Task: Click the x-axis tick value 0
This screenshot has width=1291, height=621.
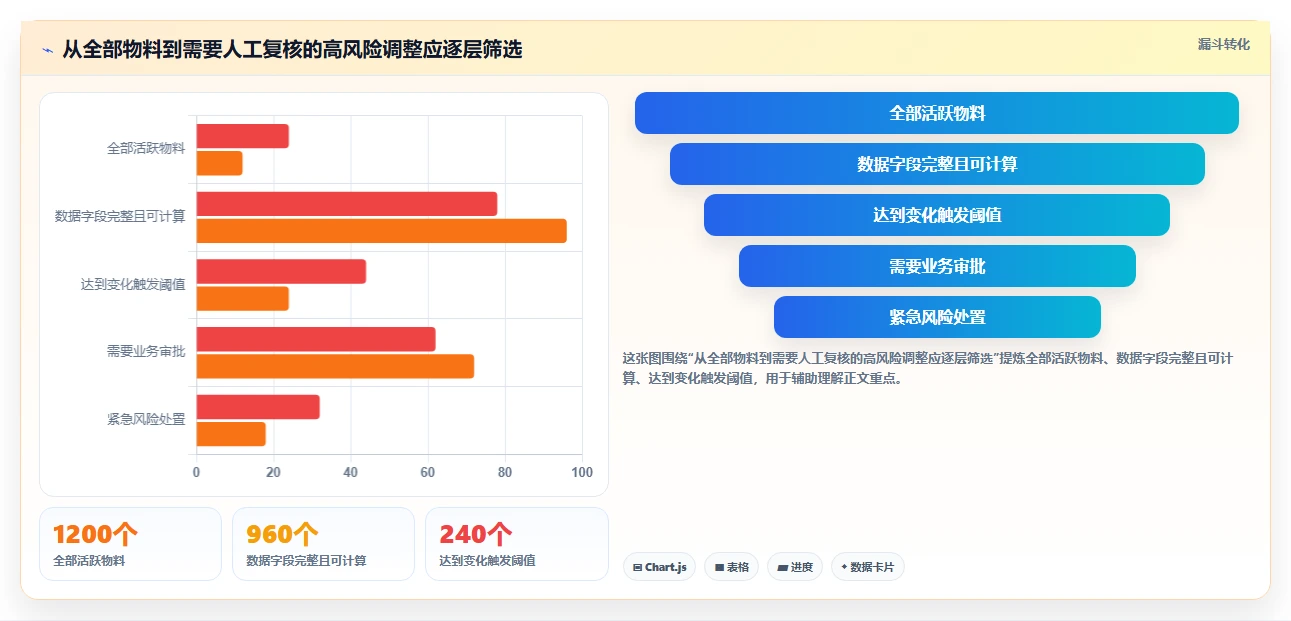Action: coord(196,473)
